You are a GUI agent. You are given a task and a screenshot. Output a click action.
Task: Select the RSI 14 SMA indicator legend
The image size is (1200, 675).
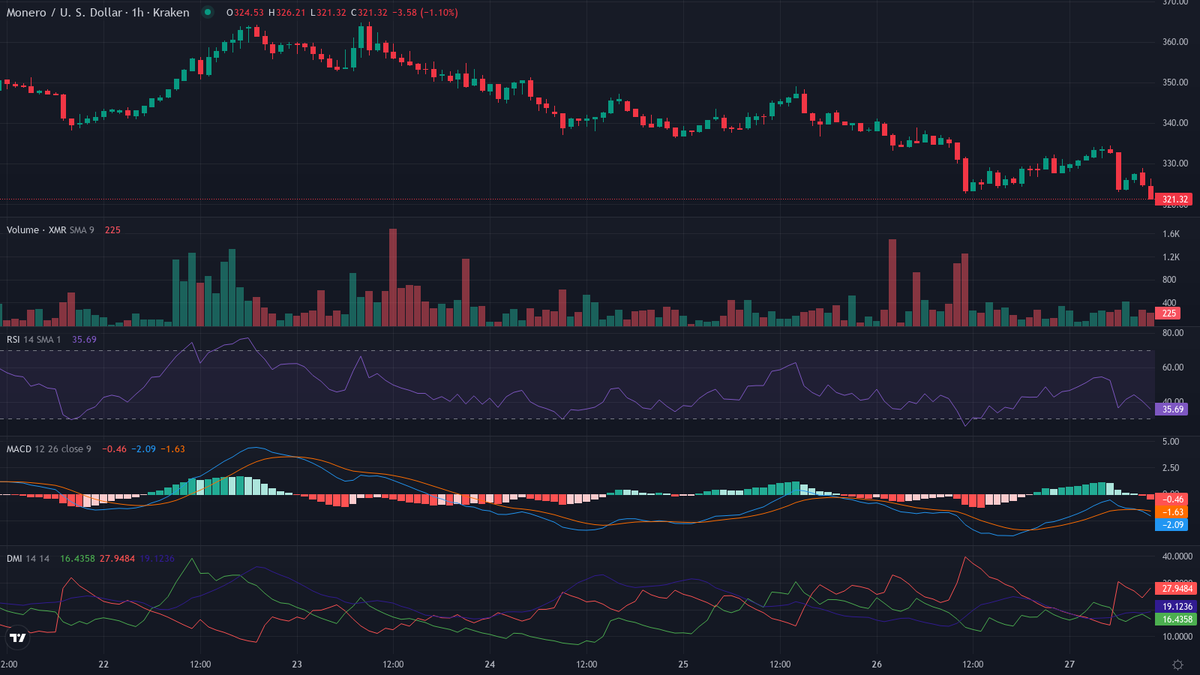[x=35, y=339]
